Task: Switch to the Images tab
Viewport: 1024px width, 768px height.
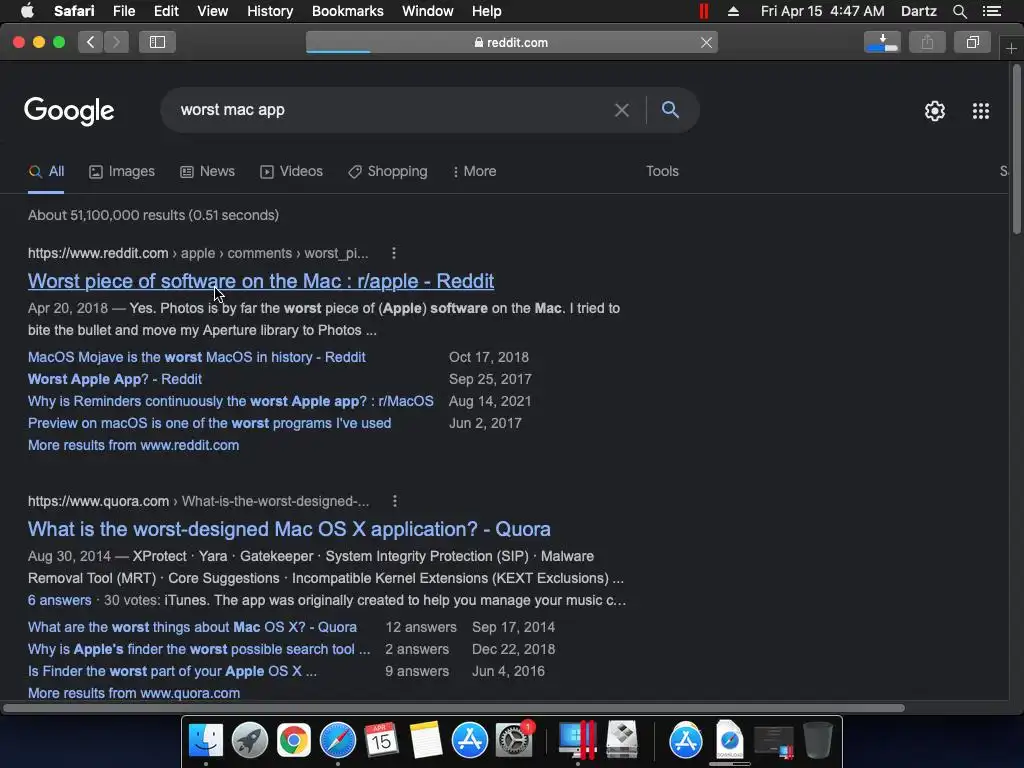Action: pyautogui.click(x=122, y=171)
